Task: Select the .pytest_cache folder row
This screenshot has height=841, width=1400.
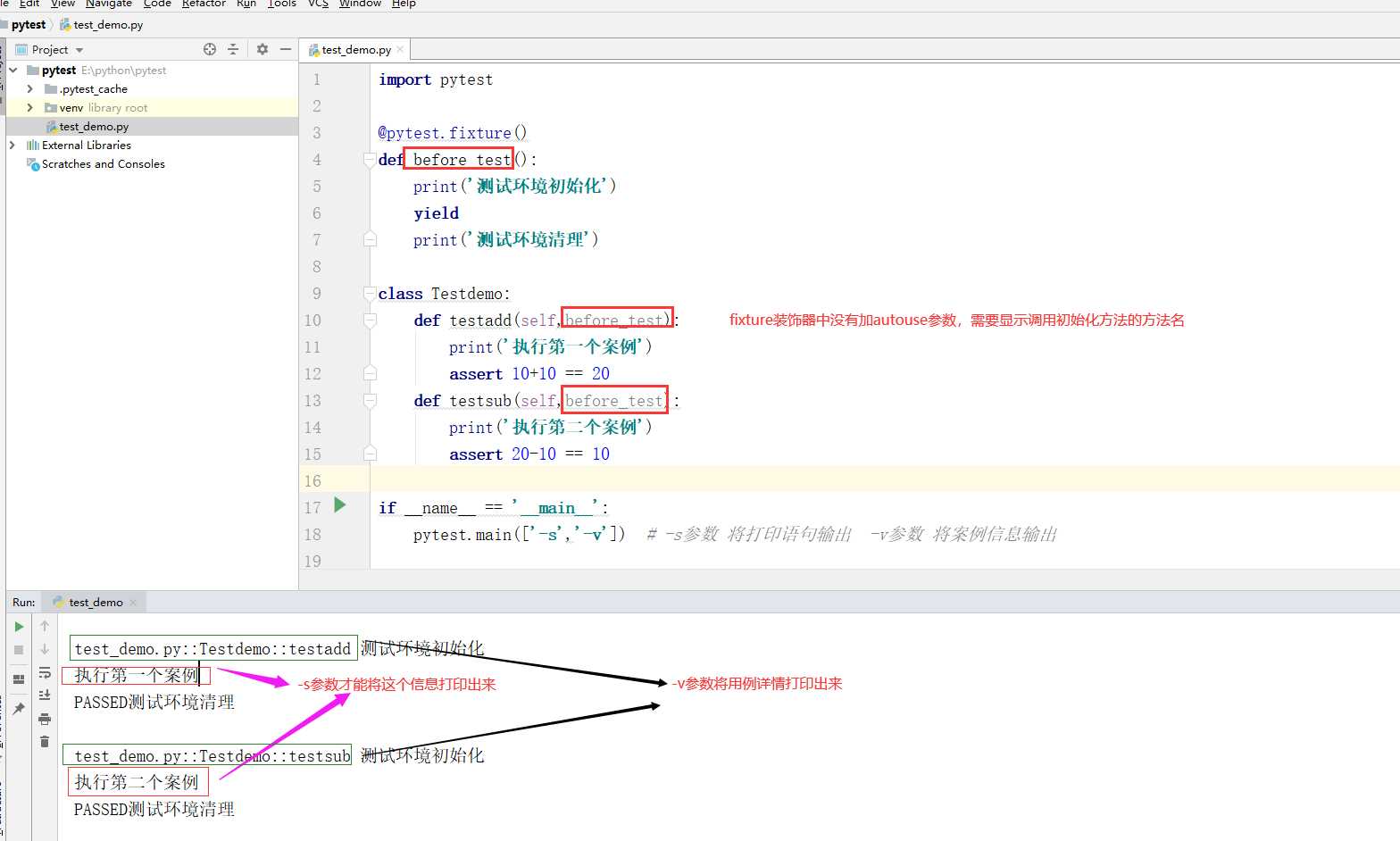Action: (152, 89)
